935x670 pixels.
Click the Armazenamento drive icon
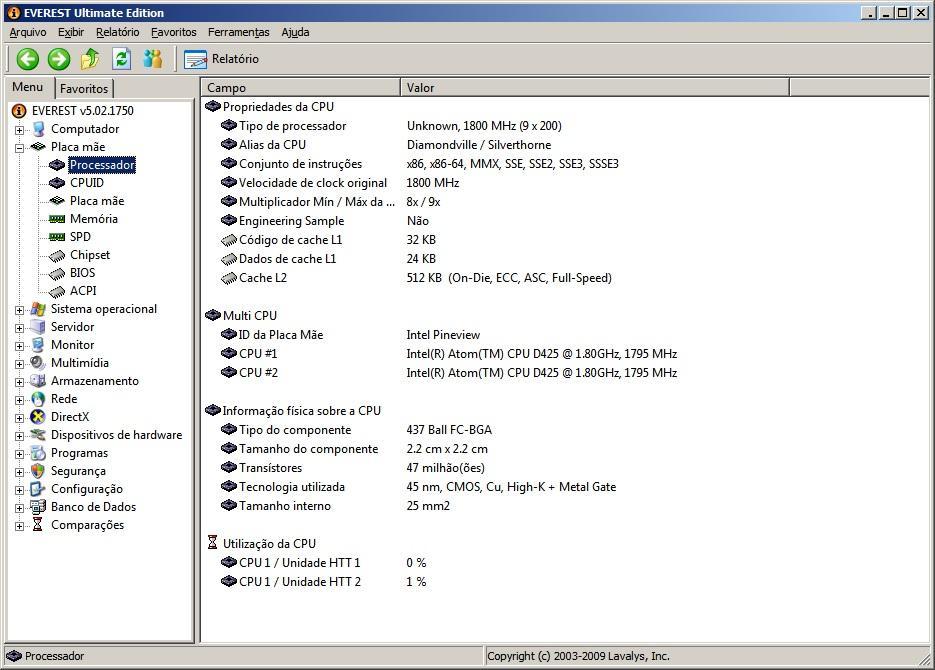point(38,381)
